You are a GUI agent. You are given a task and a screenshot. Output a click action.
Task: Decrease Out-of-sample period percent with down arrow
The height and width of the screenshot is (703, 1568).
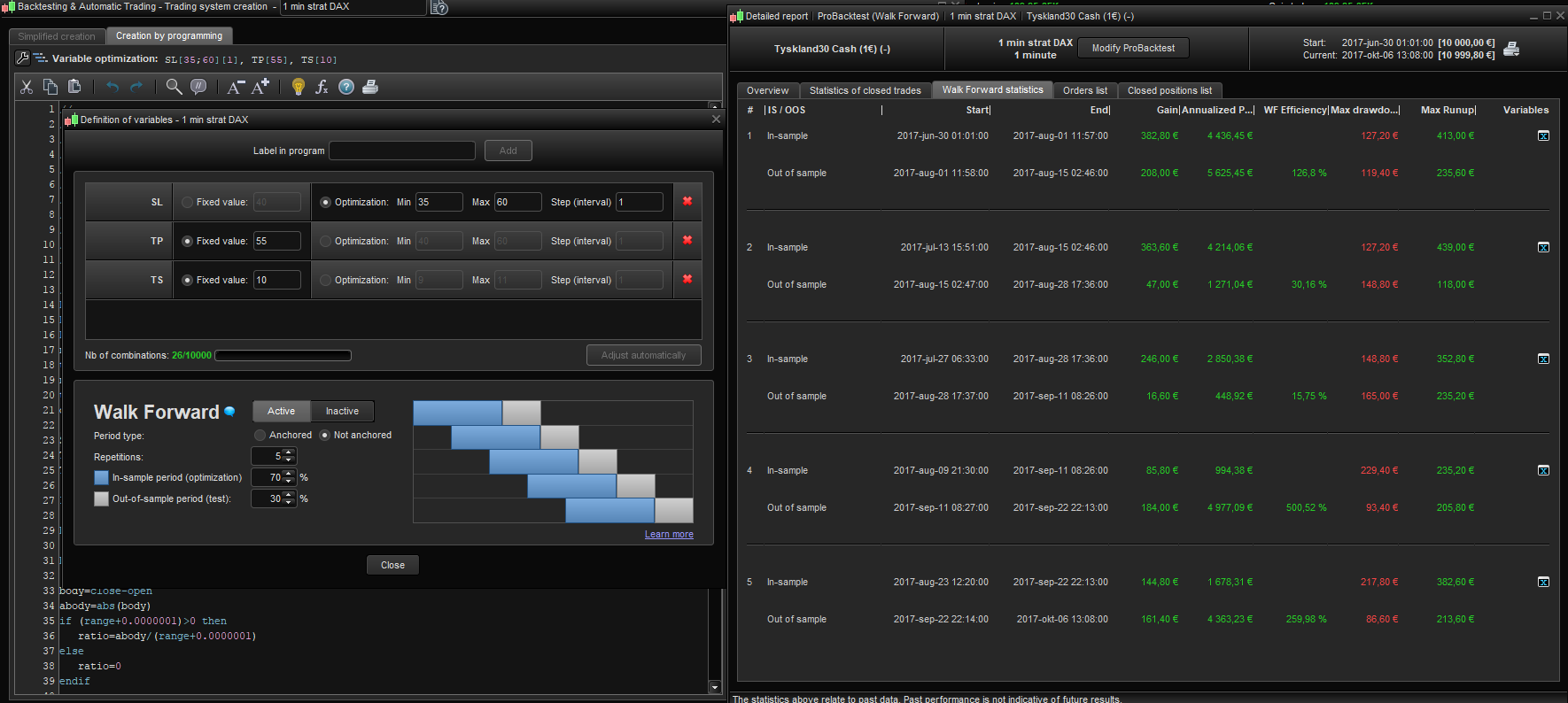click(289, 502)
